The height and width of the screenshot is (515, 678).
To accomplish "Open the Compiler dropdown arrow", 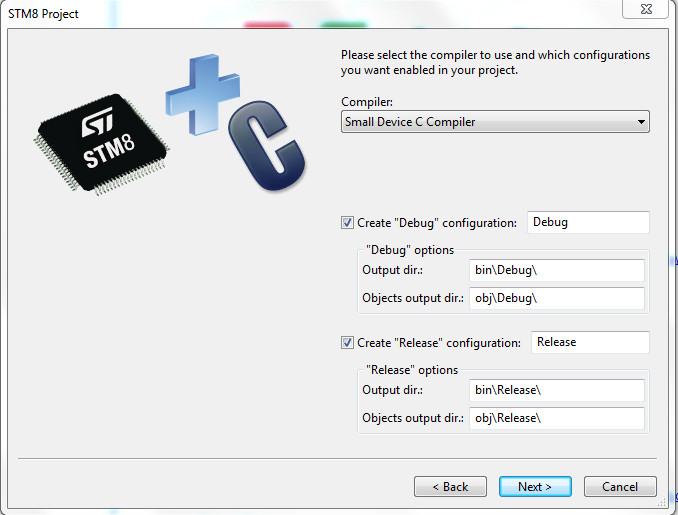I will (641, 122).
